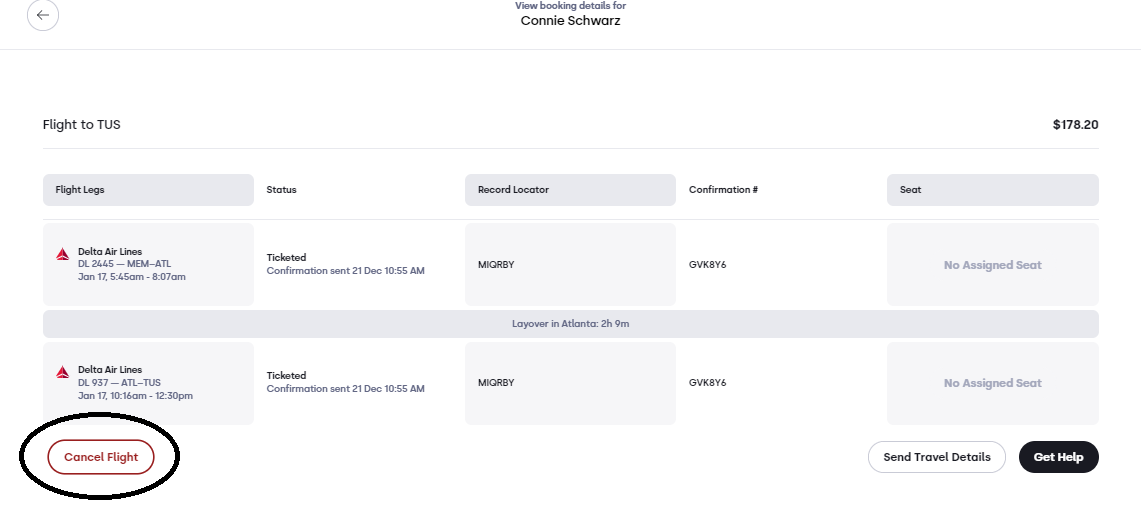Cancel the flight booking
The height and width of the screenshot is (511, 1141).
tap(101, 457)
